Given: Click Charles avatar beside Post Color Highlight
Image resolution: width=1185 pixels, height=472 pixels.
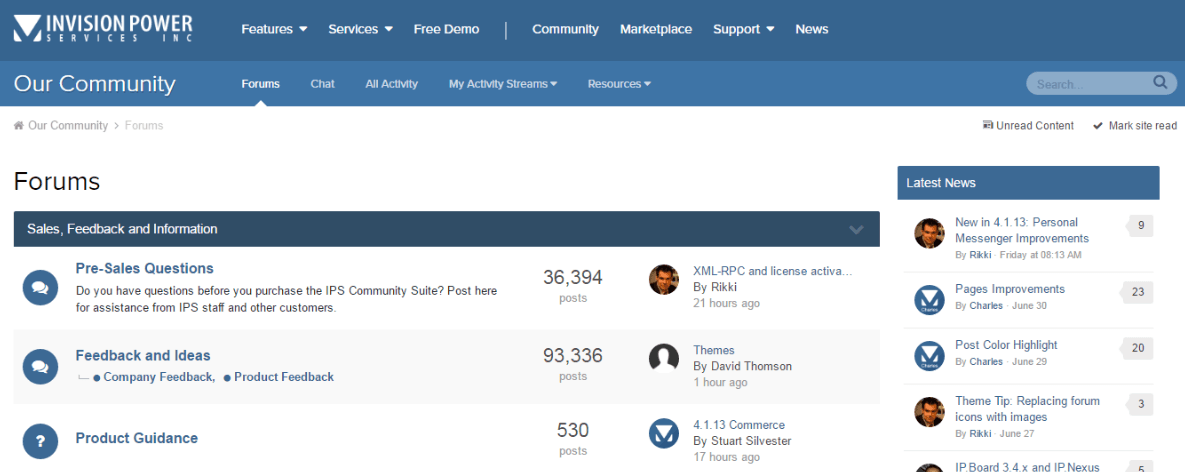Looking at the screenshot, I should coord(929,356).
